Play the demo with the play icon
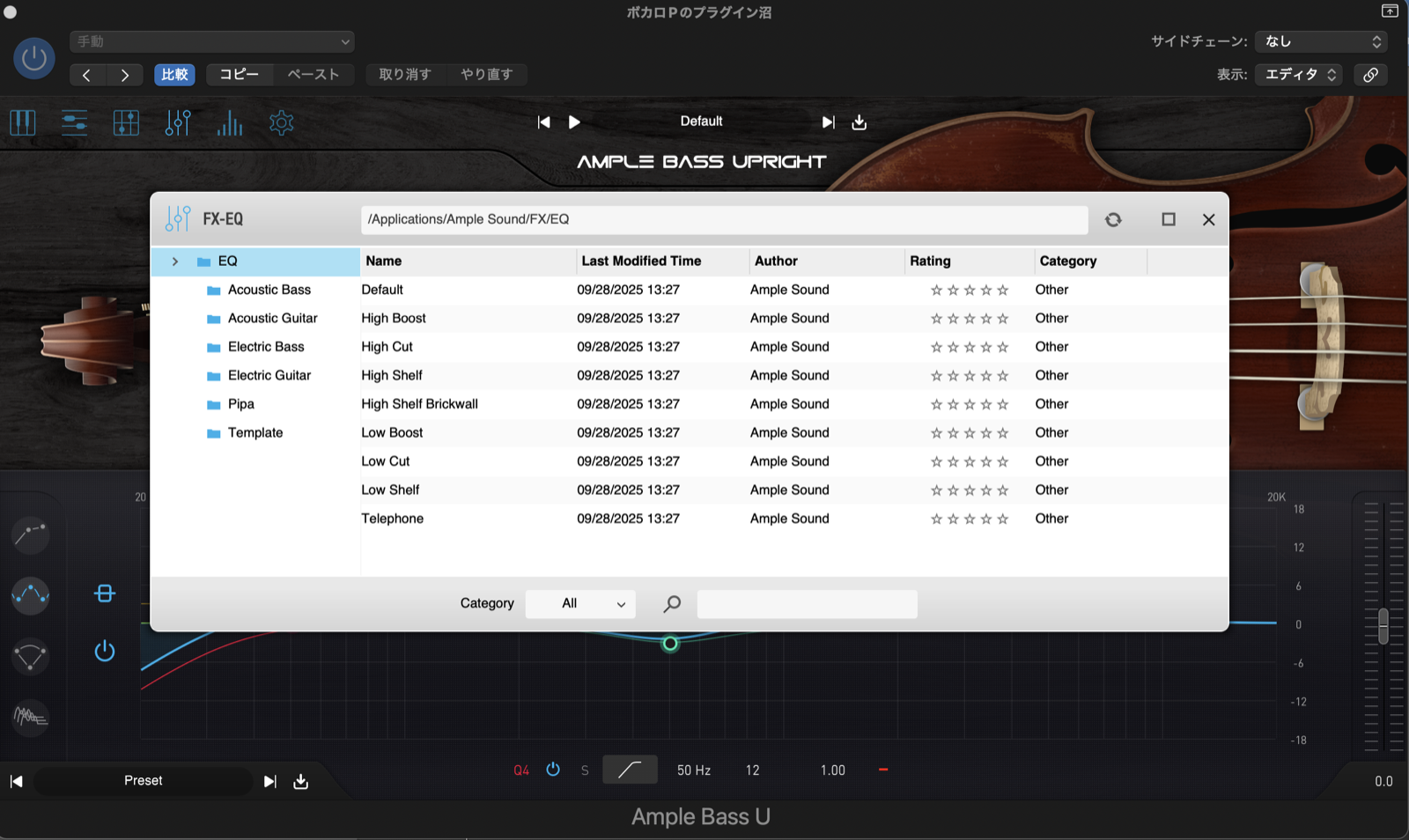The height and width of the screenshot is (840, 1409). click(574, 122)
